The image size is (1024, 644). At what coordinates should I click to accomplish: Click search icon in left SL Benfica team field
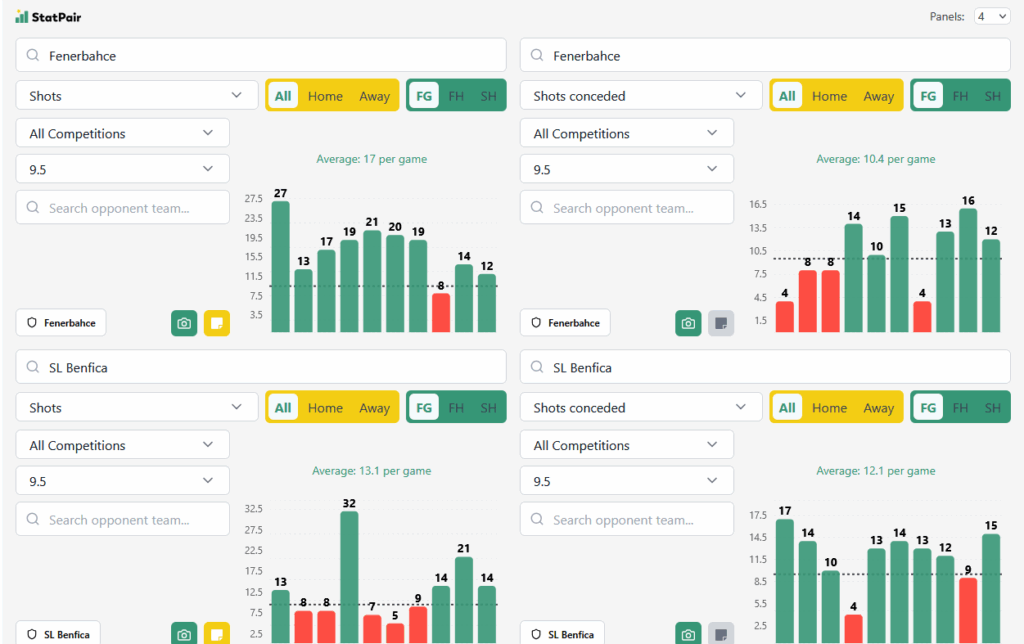pyautogui.click(x=33, y=367)
